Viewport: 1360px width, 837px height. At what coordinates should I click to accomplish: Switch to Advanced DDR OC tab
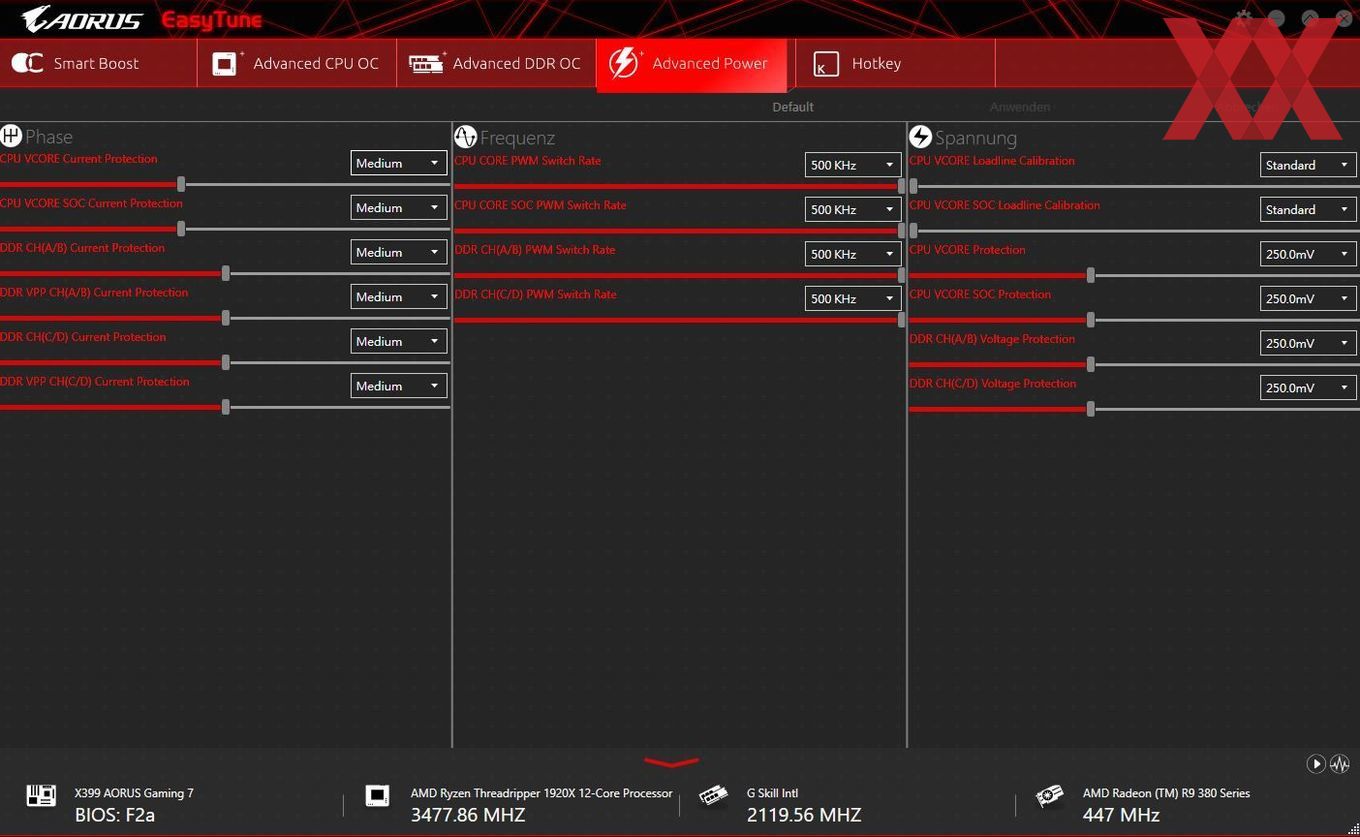coord(496,64)
